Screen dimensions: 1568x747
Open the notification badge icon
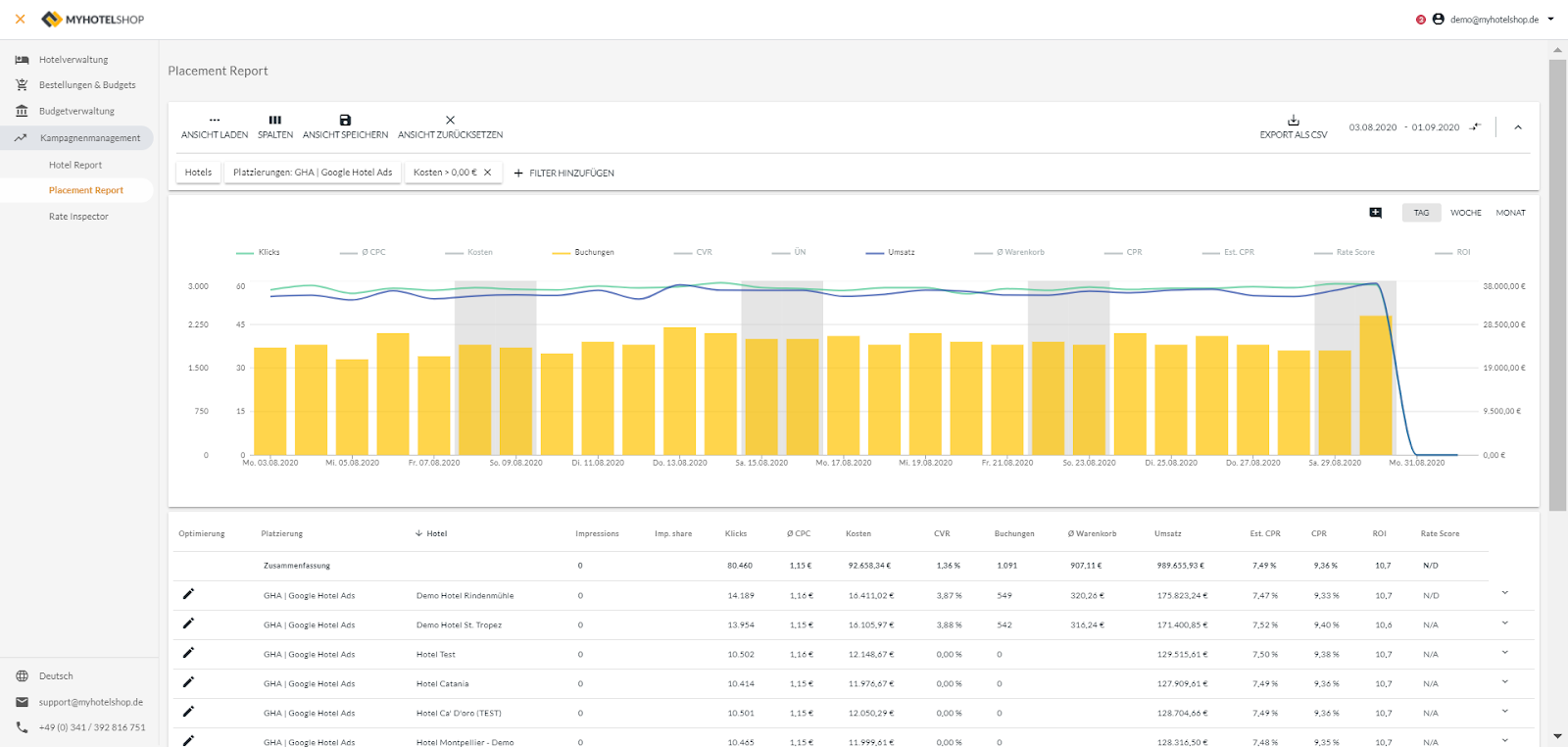[1420, 20]
